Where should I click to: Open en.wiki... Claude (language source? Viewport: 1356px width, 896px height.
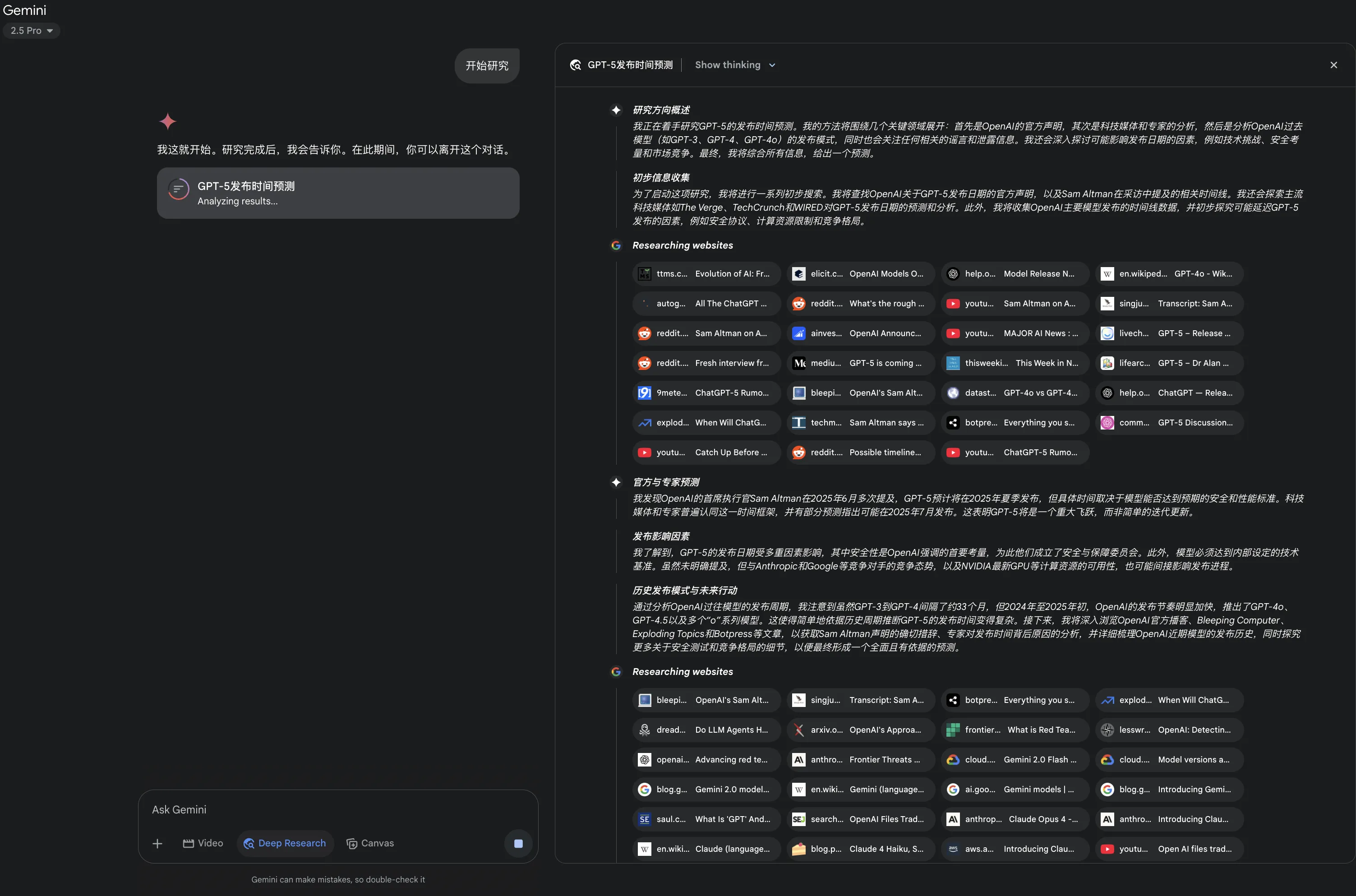coord(706,849)
